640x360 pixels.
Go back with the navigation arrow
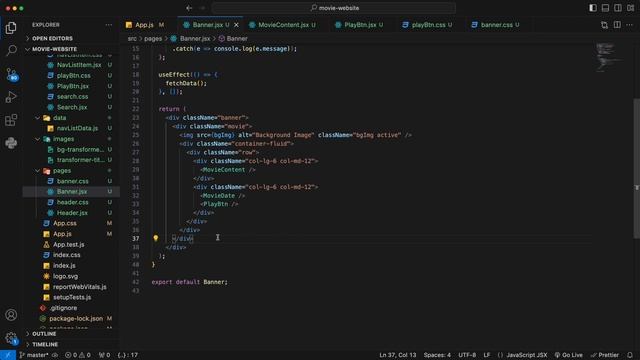189,8
